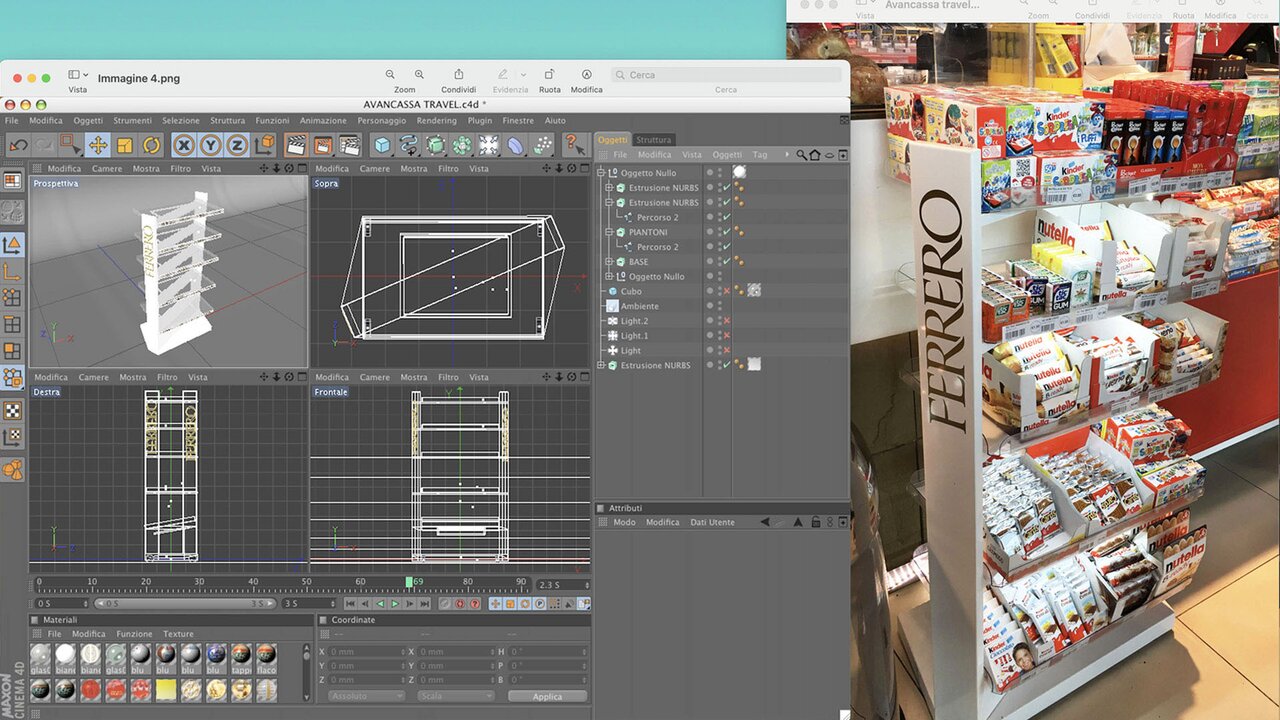Render active view clapperboard icon
This screenshot has height=720, width=1280.
pyautogui.click(x=296, y=146)
